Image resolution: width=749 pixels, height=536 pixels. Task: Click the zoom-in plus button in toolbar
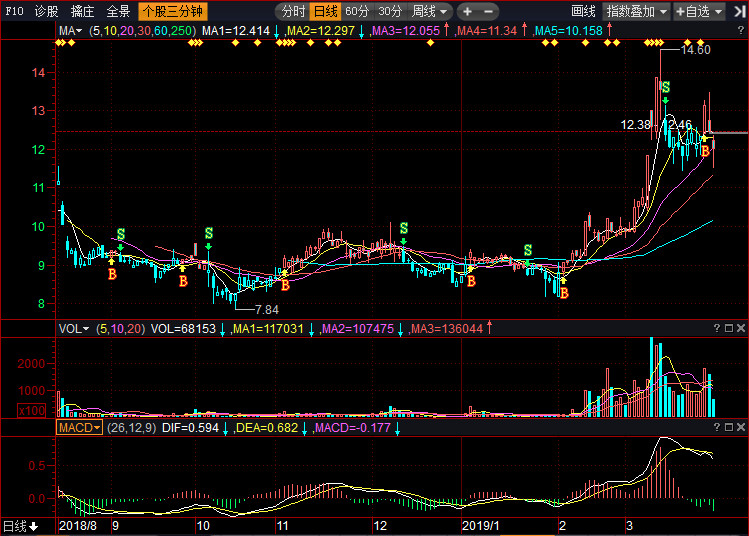tap(467, 11)
